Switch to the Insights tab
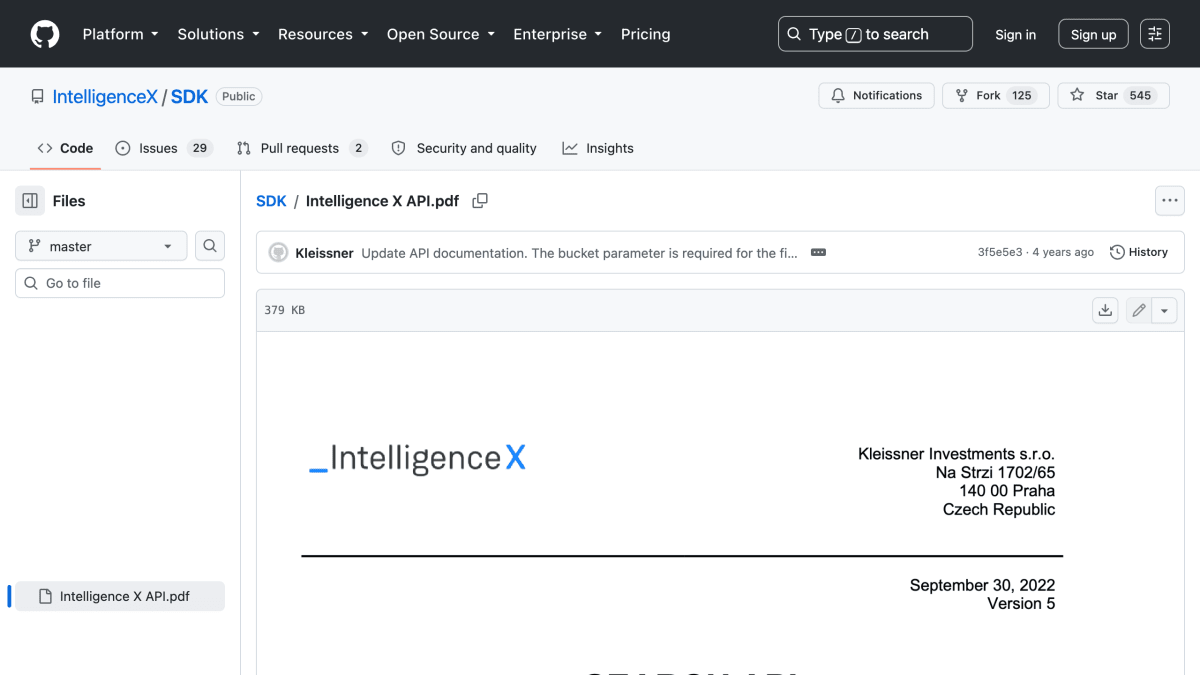 (598, 148)
